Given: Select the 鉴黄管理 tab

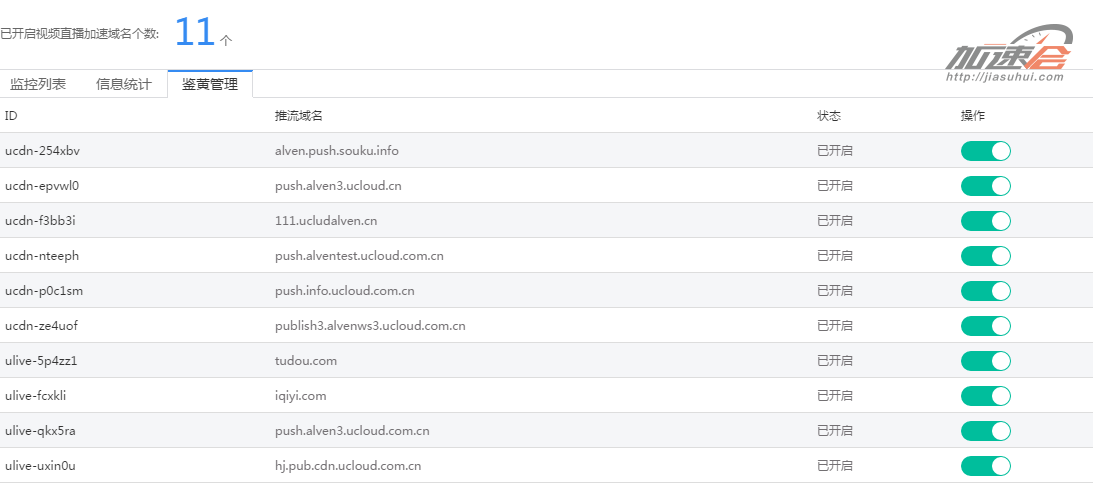Looking at the screenshot, I should pos(210,84).
